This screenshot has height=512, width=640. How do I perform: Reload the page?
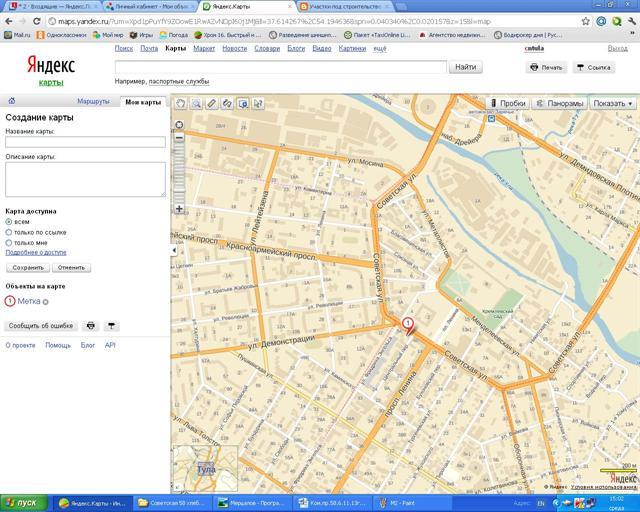(x=37, y=21)
